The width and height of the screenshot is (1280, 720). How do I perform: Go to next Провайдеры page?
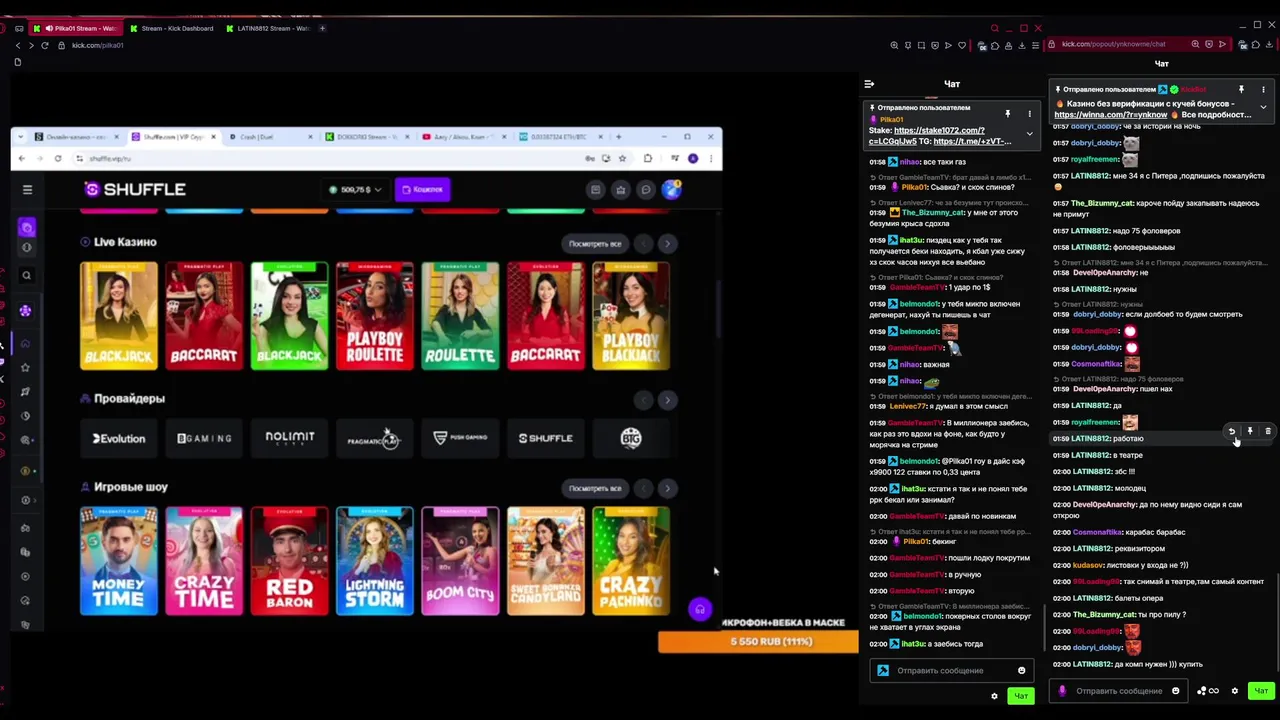tap(667, 400)
